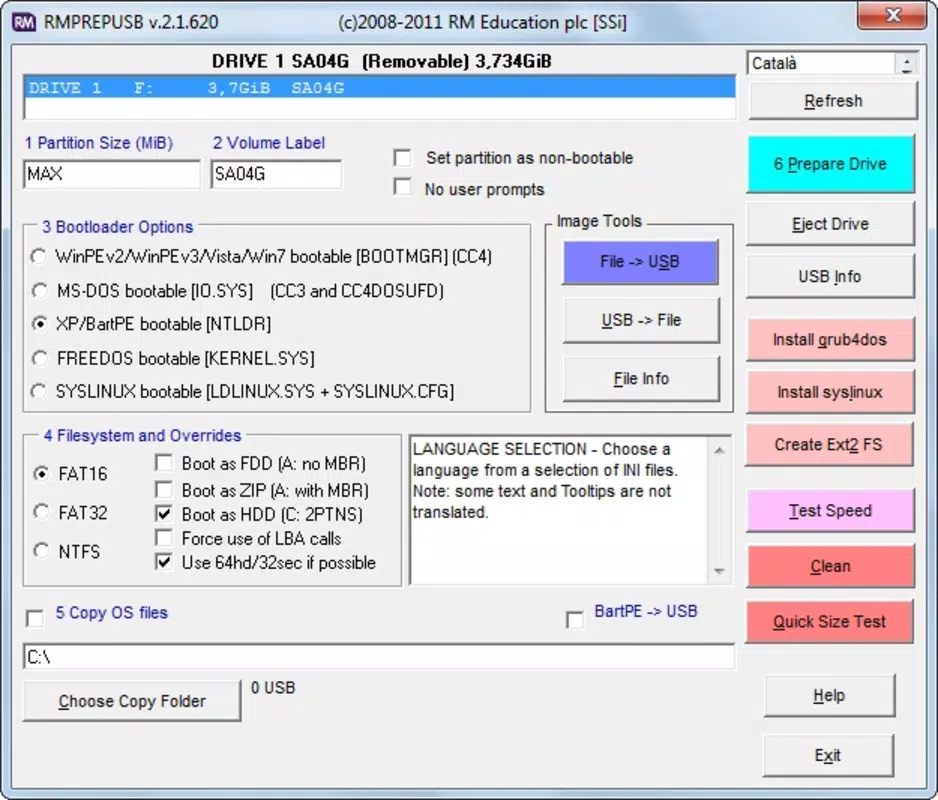Open Help
This screenshot has width=938, height=800.
click(829, 695)
